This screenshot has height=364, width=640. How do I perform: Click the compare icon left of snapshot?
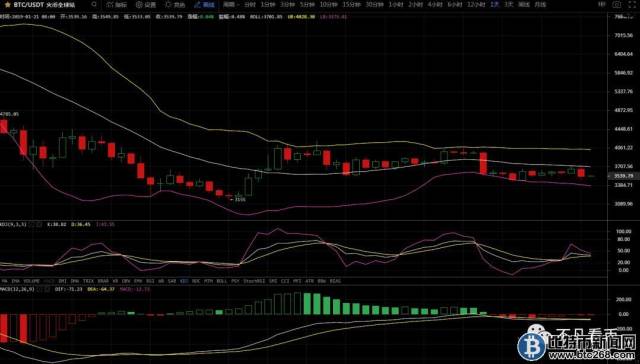pyautogui.click(x=602, y=4)
